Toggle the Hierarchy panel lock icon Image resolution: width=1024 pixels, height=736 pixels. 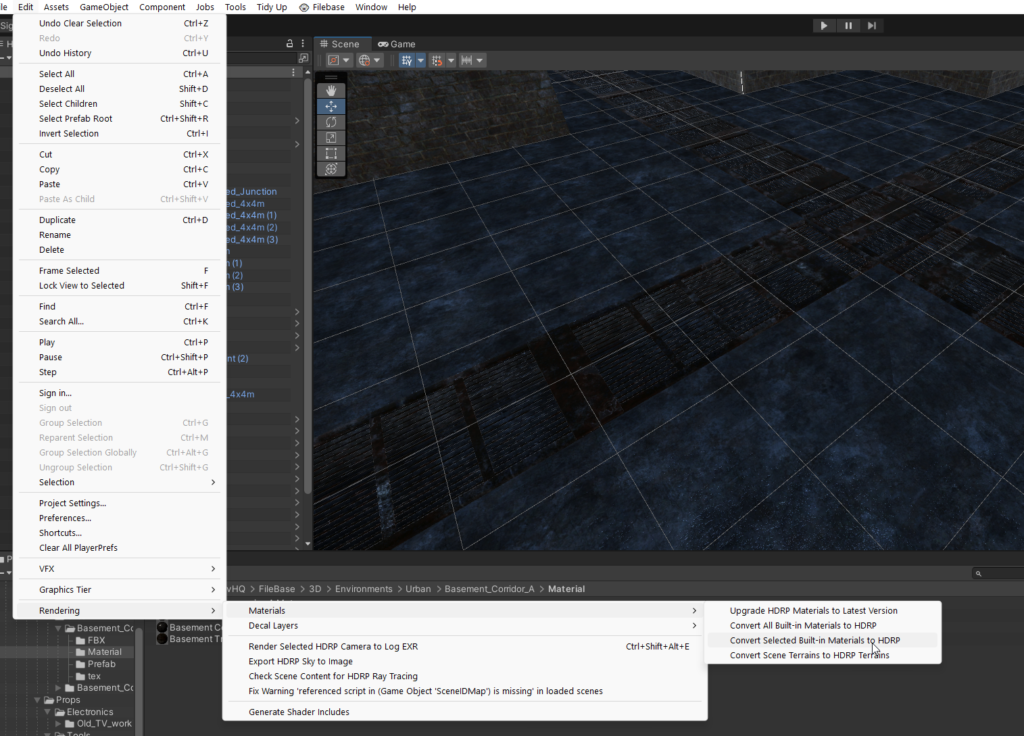[x=290, y=44]
